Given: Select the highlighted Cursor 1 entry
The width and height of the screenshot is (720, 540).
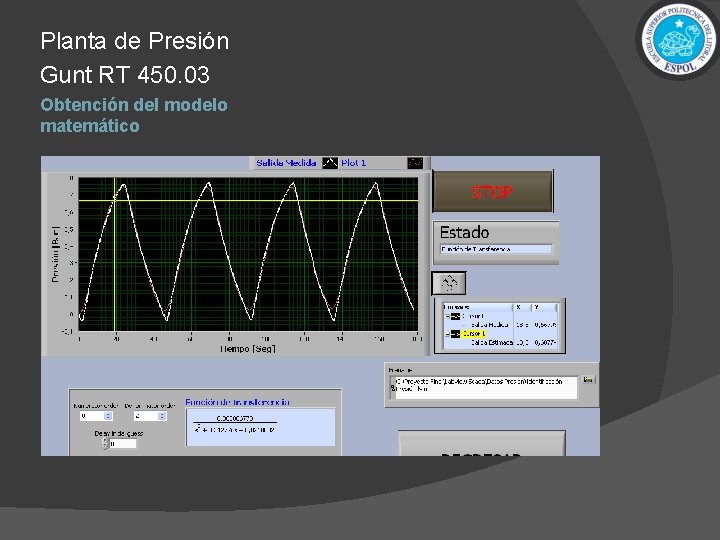Looking at the screenshot, I should (473, 334).
